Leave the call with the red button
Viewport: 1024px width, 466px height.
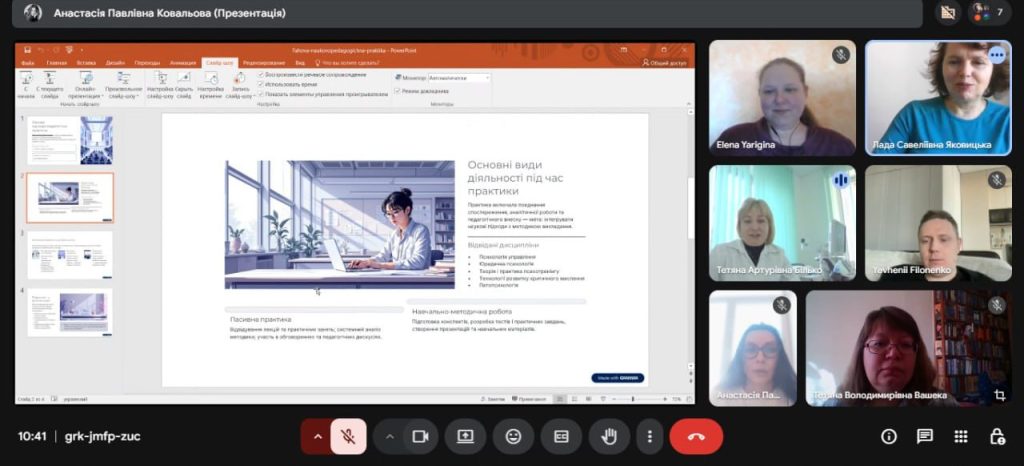click(696, 436)
